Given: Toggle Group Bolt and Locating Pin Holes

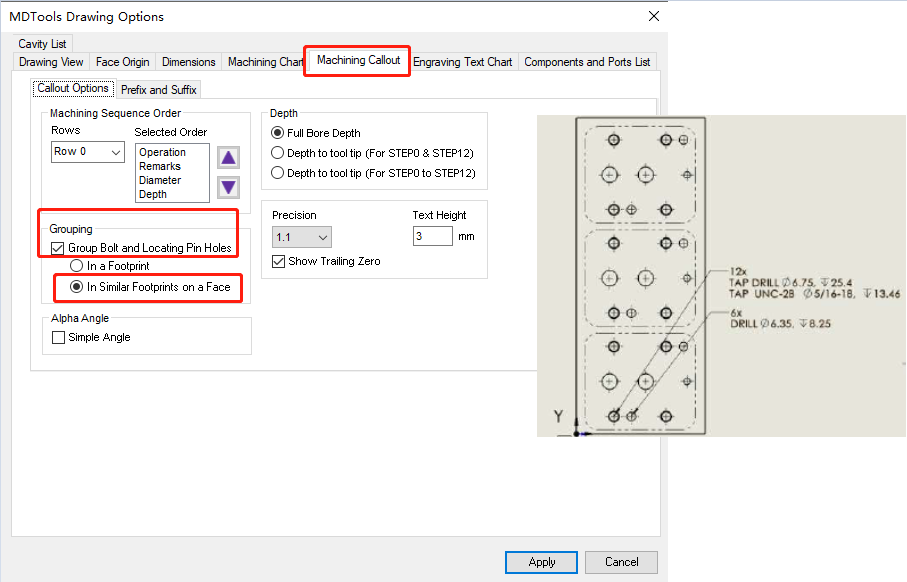Looking at the screenshot, I should (x=57, y=248).
